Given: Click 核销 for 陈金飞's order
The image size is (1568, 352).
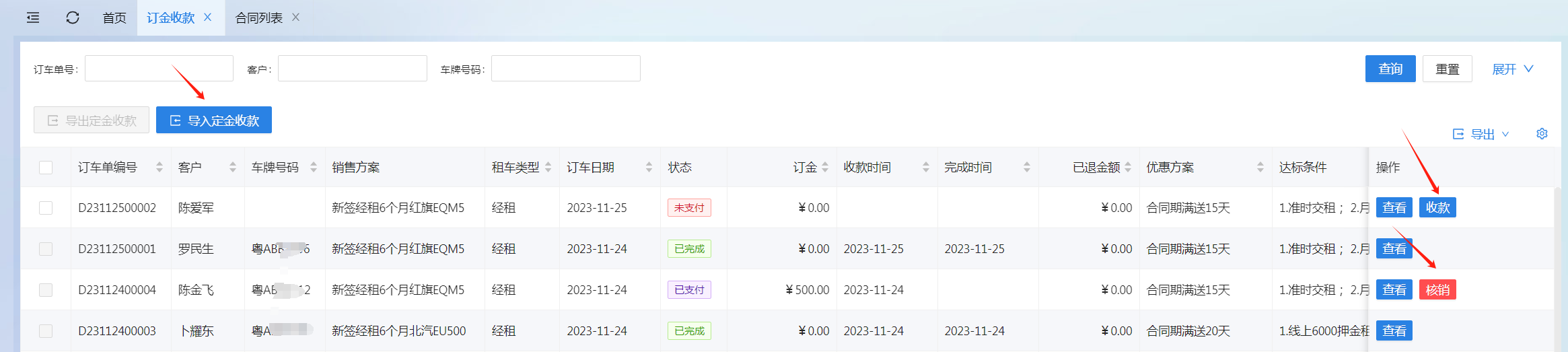Looking at the screenshot, I should click(x=1437, y=290).
